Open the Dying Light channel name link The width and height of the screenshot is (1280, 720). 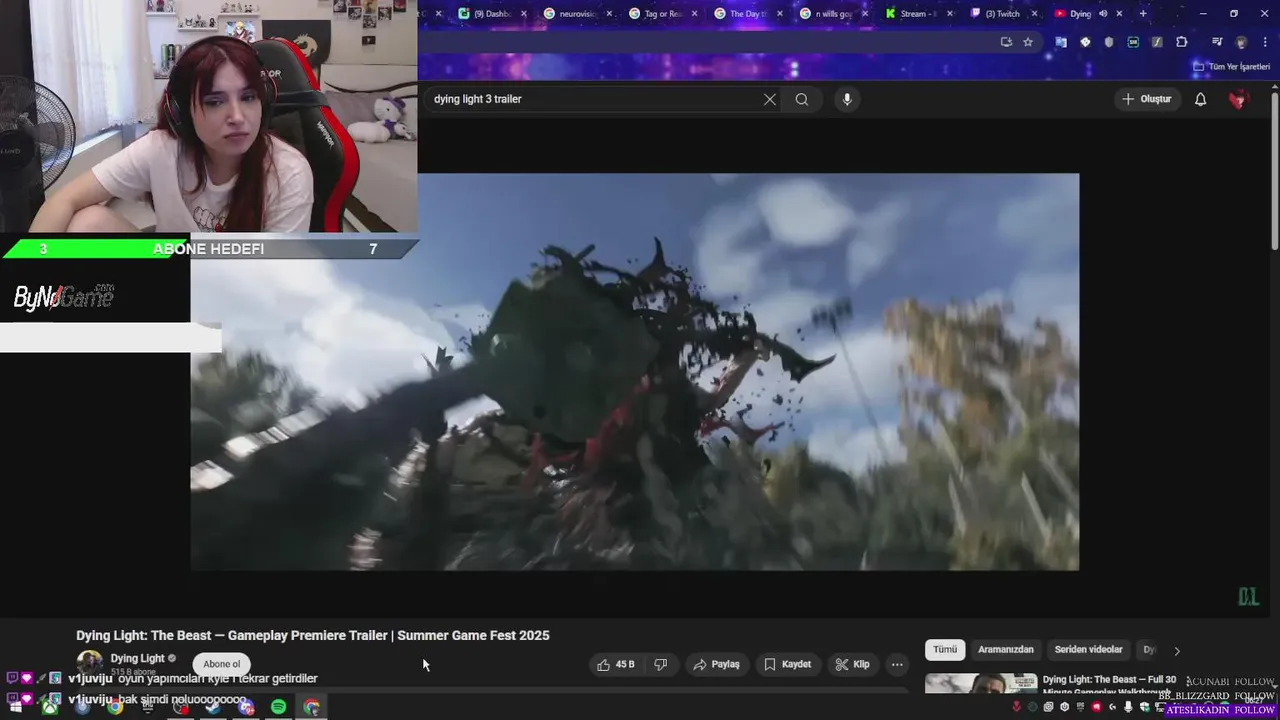137,659
